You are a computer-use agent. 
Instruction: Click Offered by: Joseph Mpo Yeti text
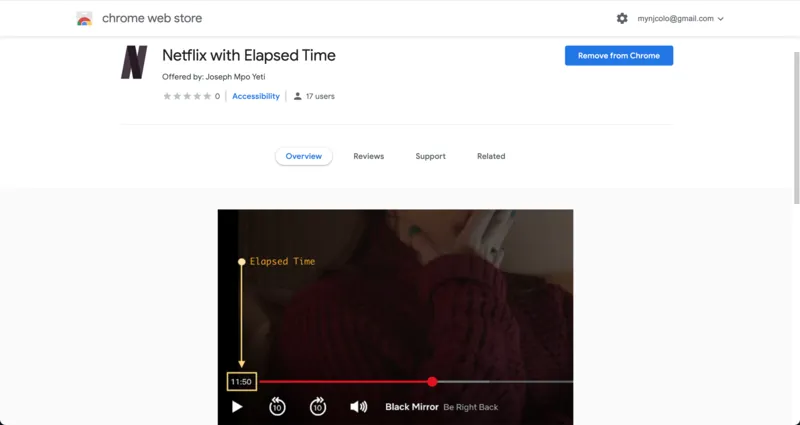click(x=214, y=77)
